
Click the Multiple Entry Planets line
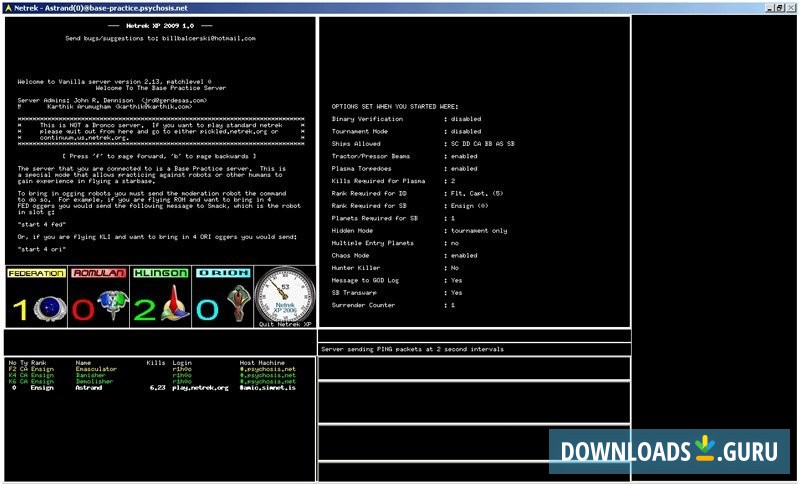tap(395, 243)
